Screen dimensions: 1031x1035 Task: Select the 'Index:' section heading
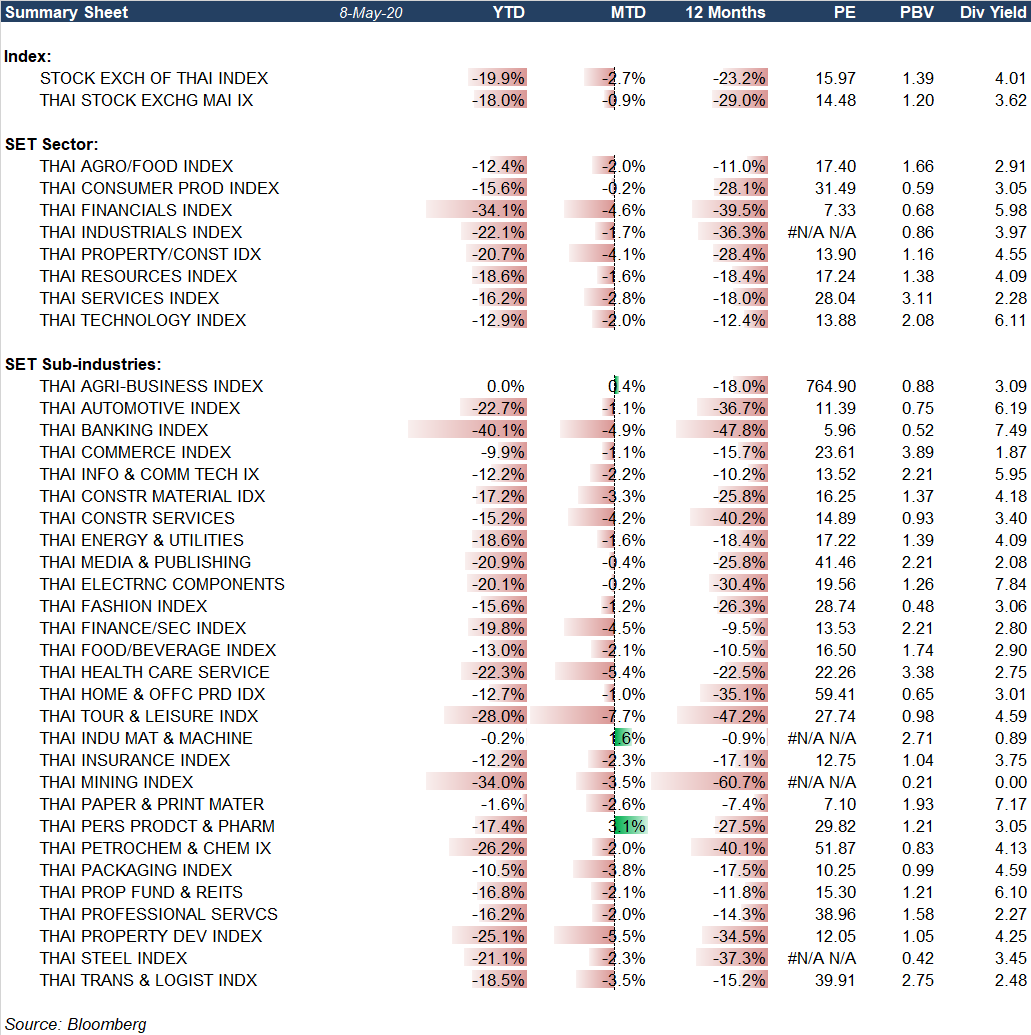click(x=27, y=56)
